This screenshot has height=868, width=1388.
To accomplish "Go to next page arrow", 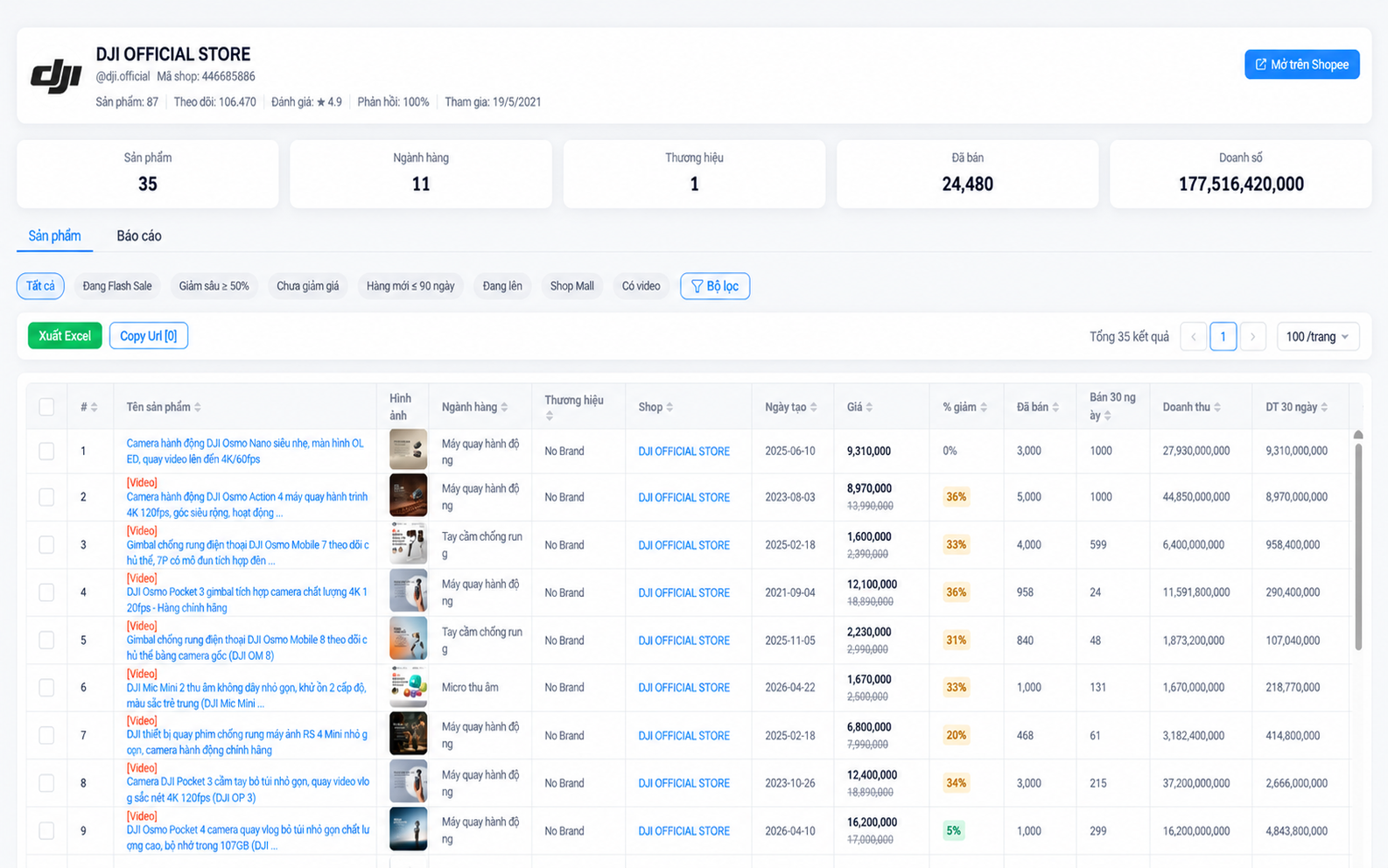I will (x=1252, y=337).
